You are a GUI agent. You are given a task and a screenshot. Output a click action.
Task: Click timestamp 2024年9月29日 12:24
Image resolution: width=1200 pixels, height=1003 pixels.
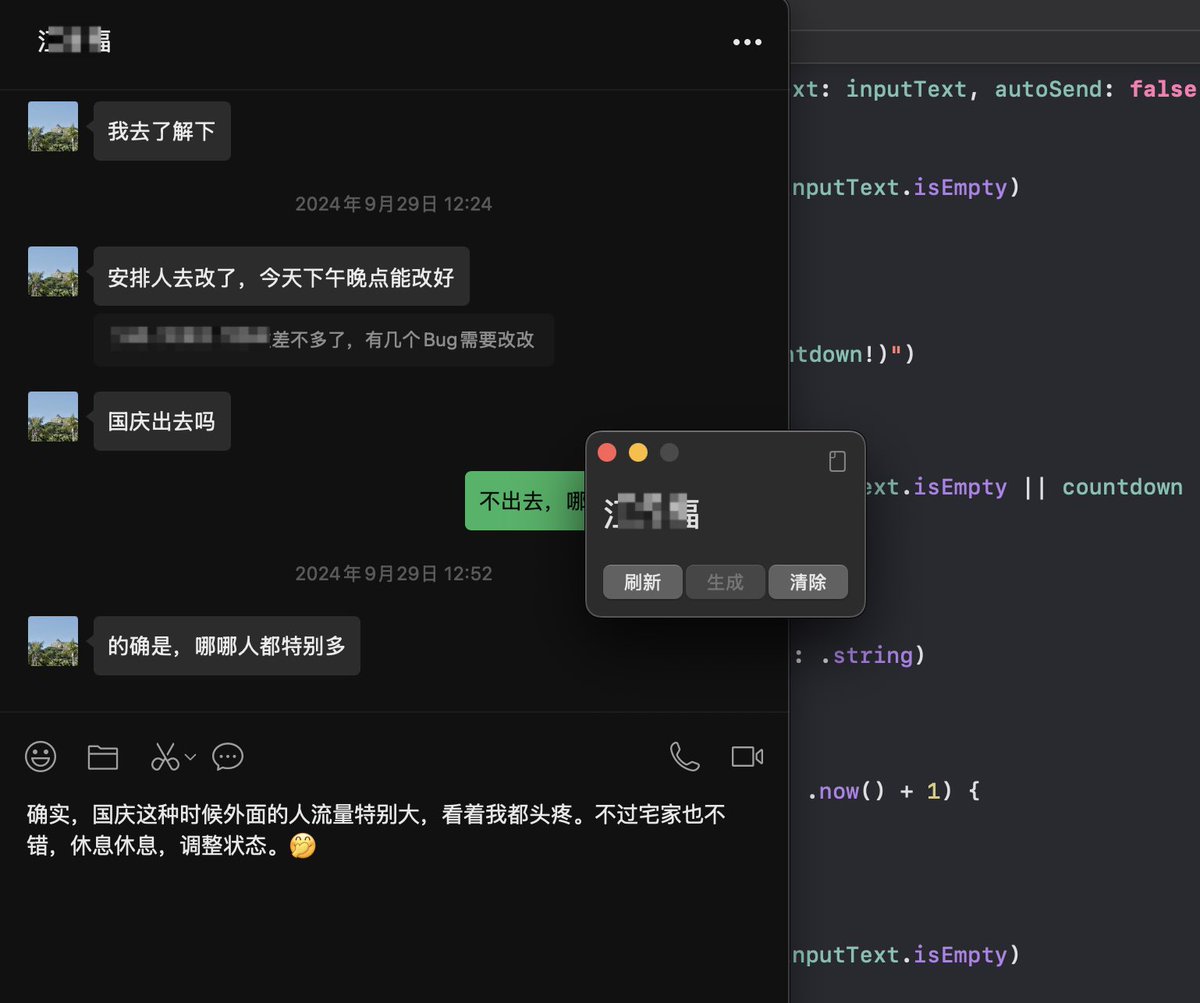394,204
